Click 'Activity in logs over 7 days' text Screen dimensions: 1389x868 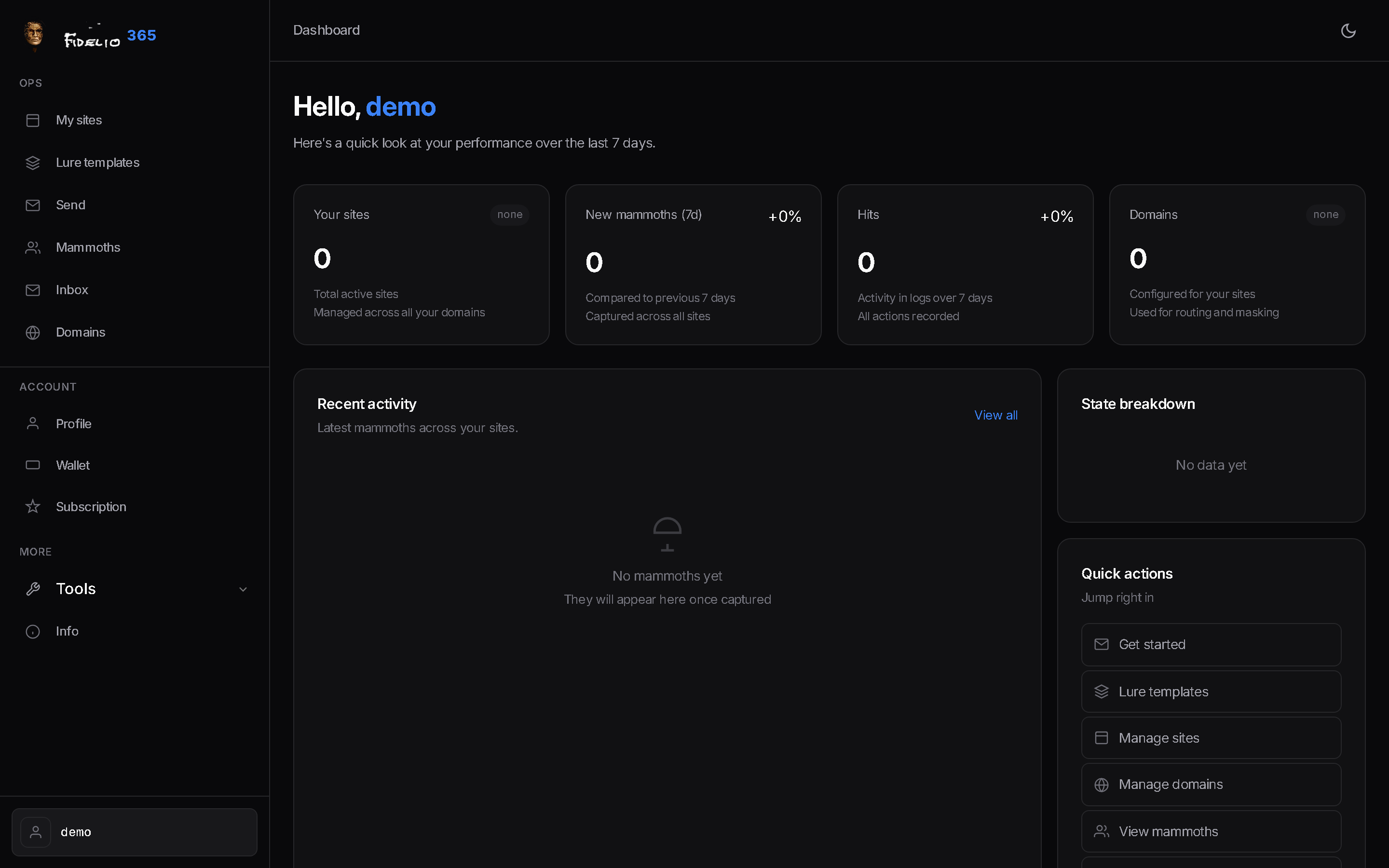click(x=925, y=298)
